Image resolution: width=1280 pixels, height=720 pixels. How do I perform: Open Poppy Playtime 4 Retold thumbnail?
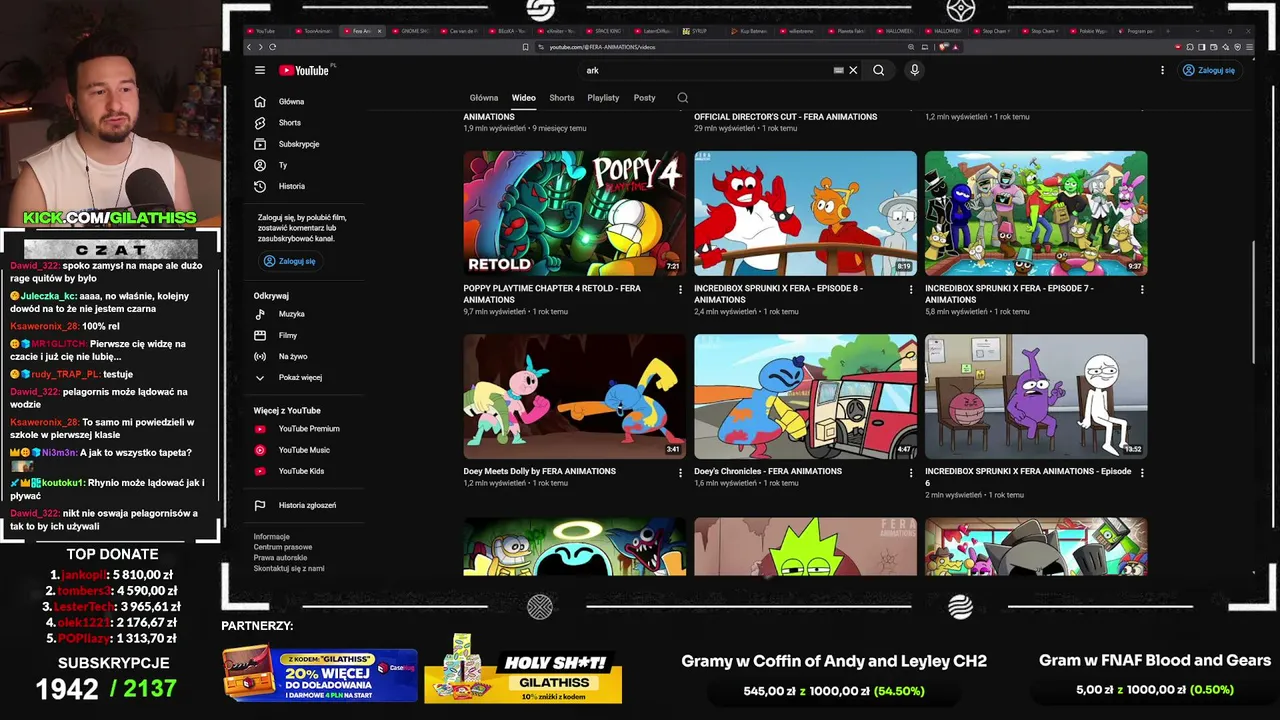(575, 213)
